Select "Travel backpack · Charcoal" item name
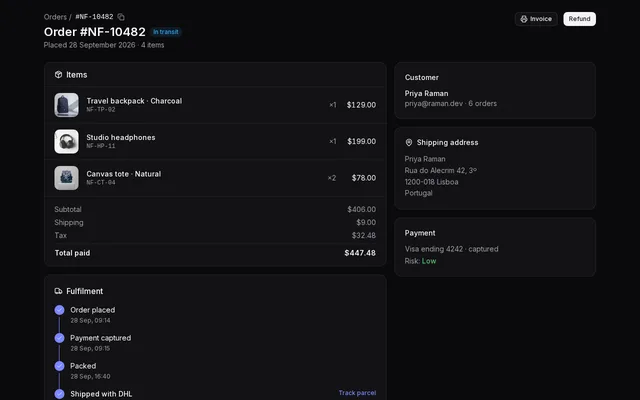The height and width of the screenshot is (400, 640). [134, 101]
